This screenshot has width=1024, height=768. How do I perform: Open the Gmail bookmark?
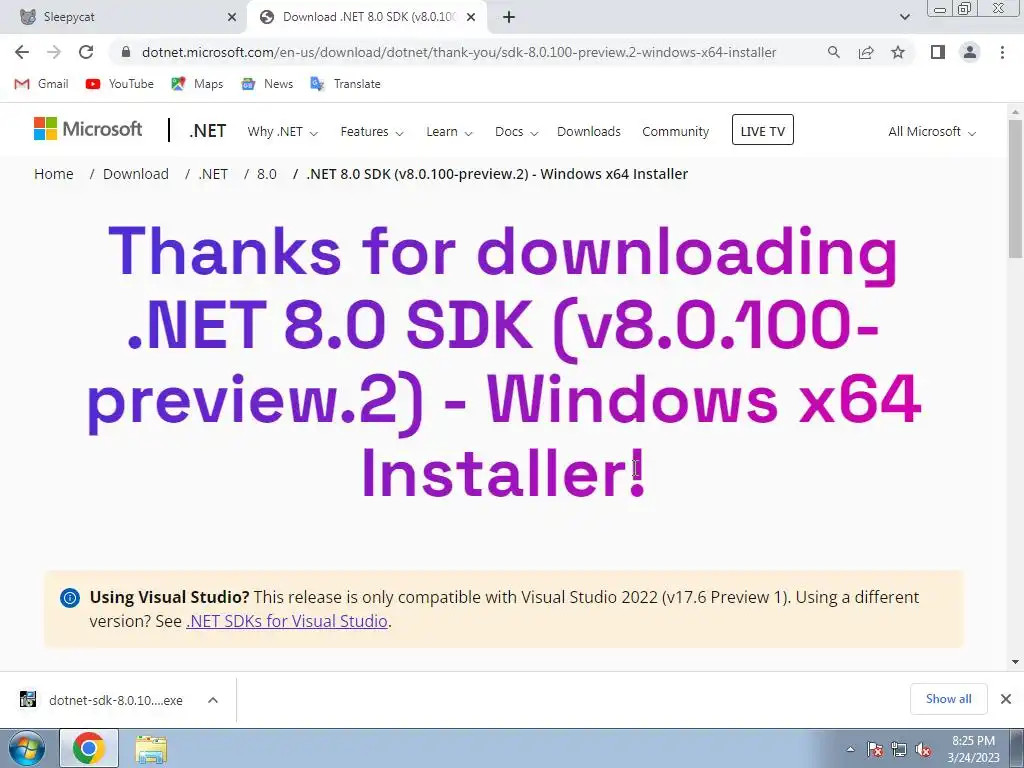[41, 84]
